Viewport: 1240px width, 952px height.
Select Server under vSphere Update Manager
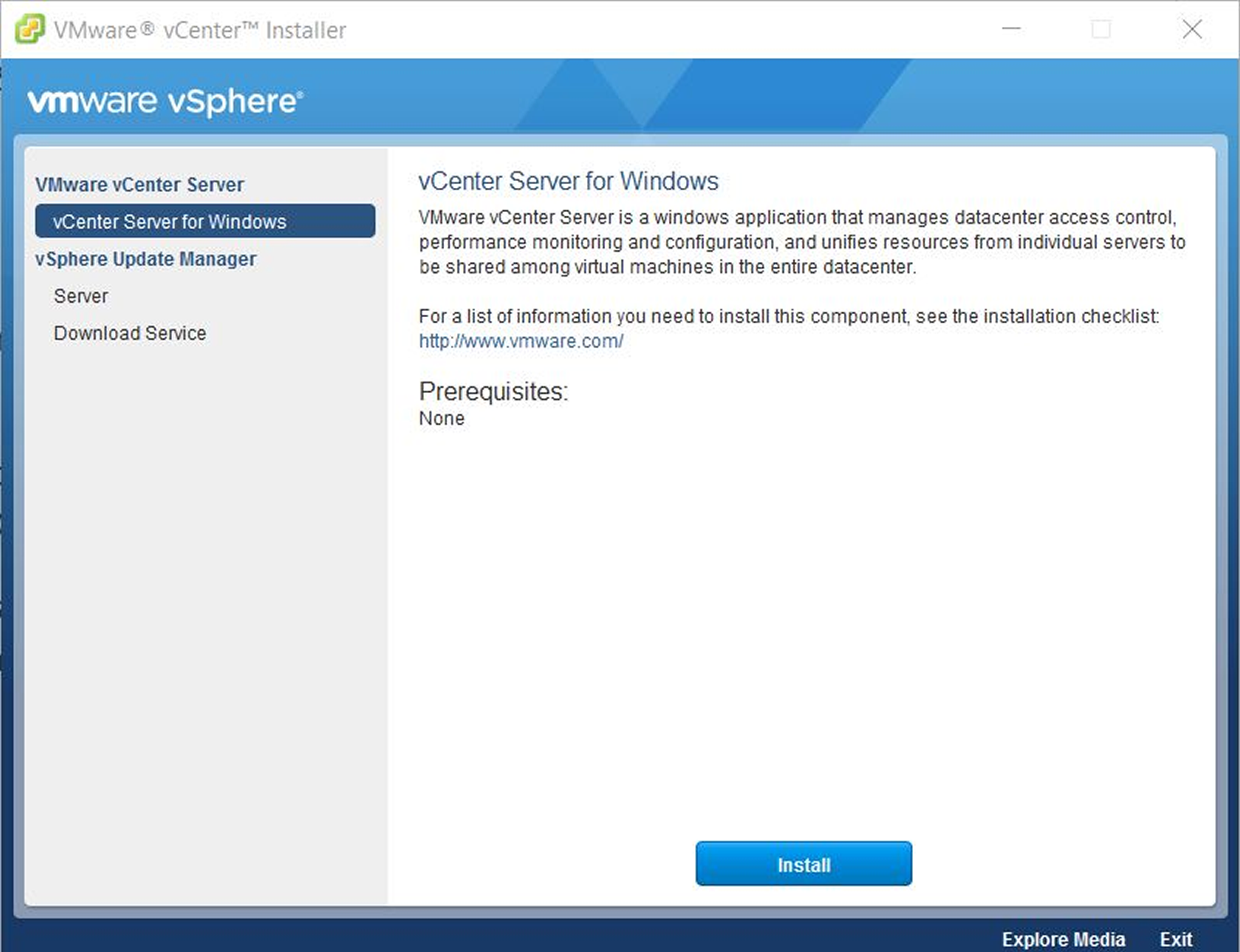coord(81,296)
